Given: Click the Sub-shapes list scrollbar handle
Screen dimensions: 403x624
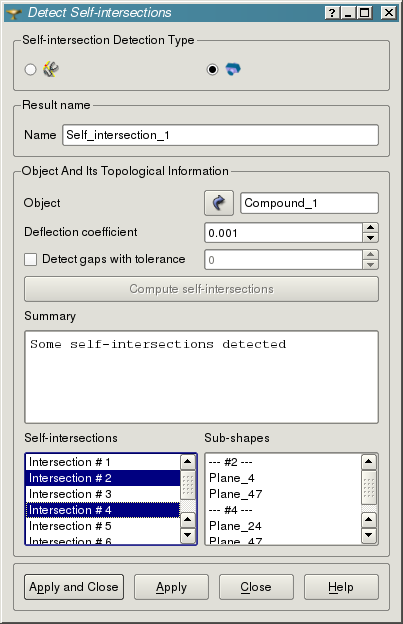Looking at the screenshot, I should (368, 488).
